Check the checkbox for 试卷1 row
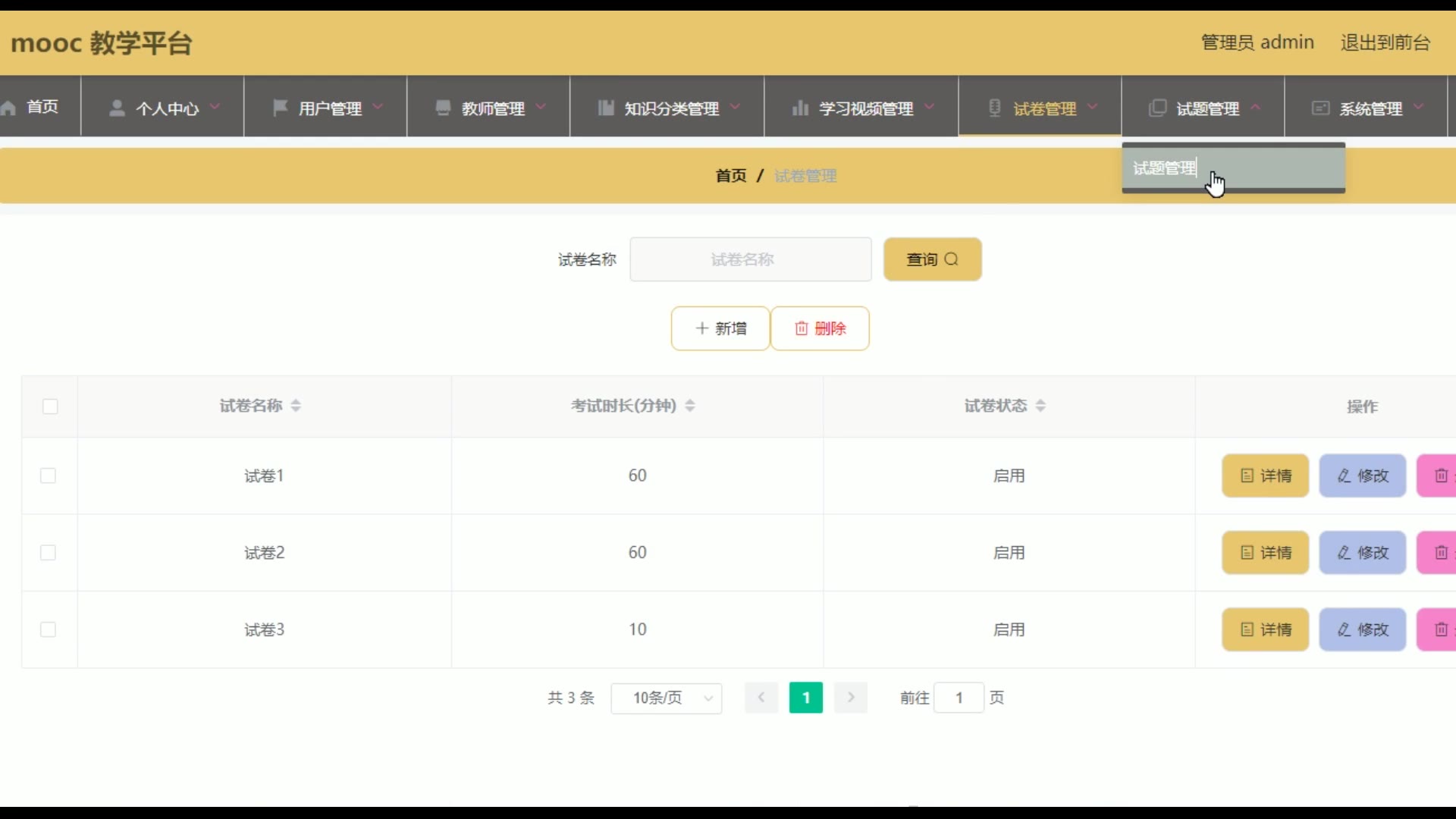Image resolution: width=1456 pixels, height=819 pixels. [x=48, y=475]
